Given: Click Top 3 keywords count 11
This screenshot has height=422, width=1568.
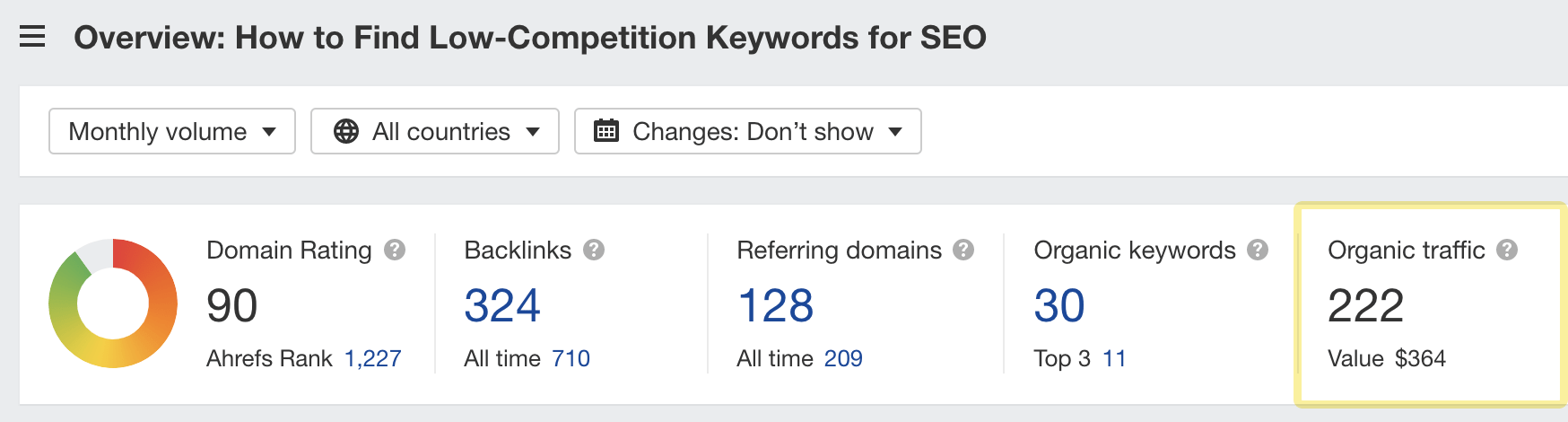Looking at the screenshot, I should coord(1114,358).
